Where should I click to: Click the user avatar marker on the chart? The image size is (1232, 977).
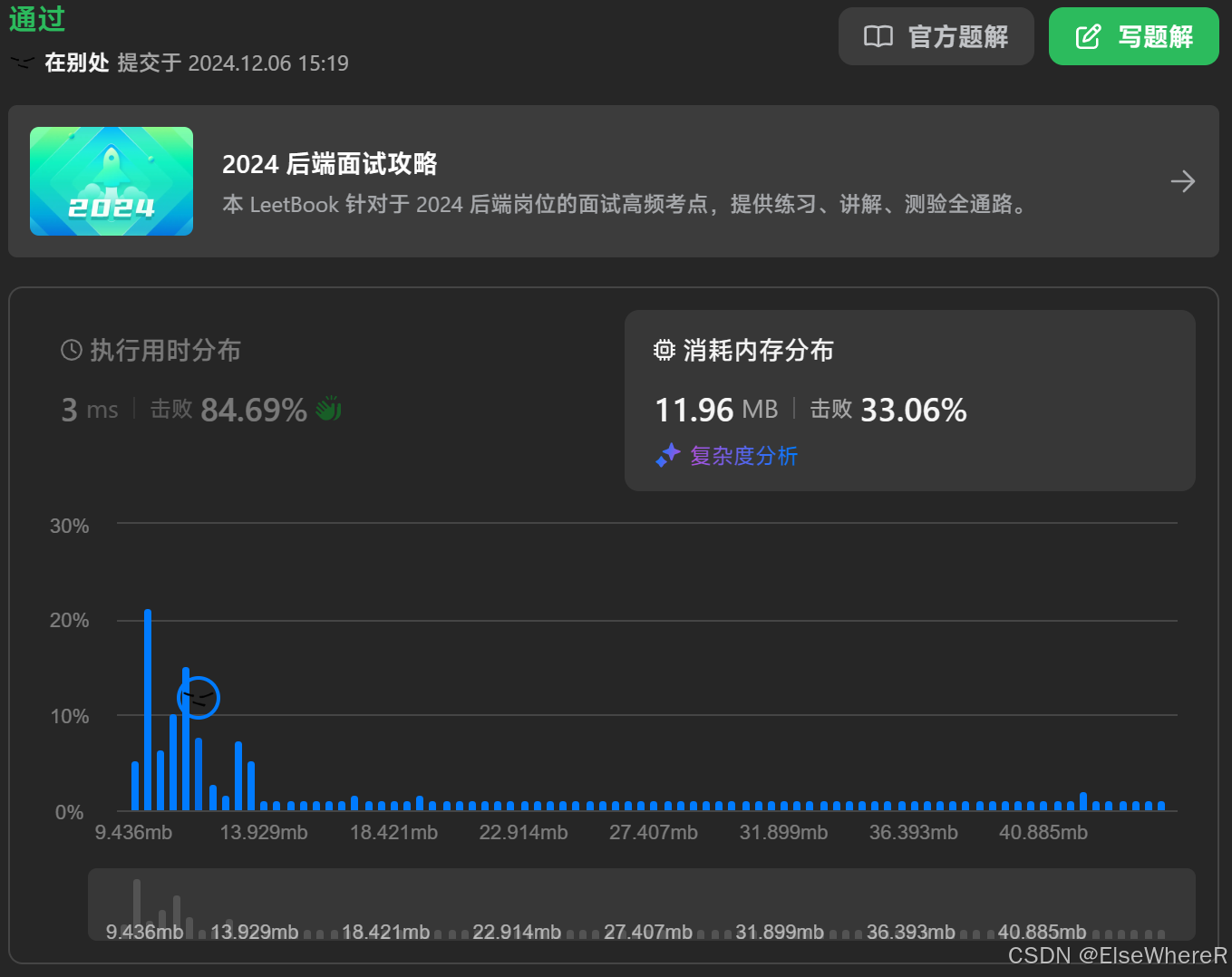(199, 697)
